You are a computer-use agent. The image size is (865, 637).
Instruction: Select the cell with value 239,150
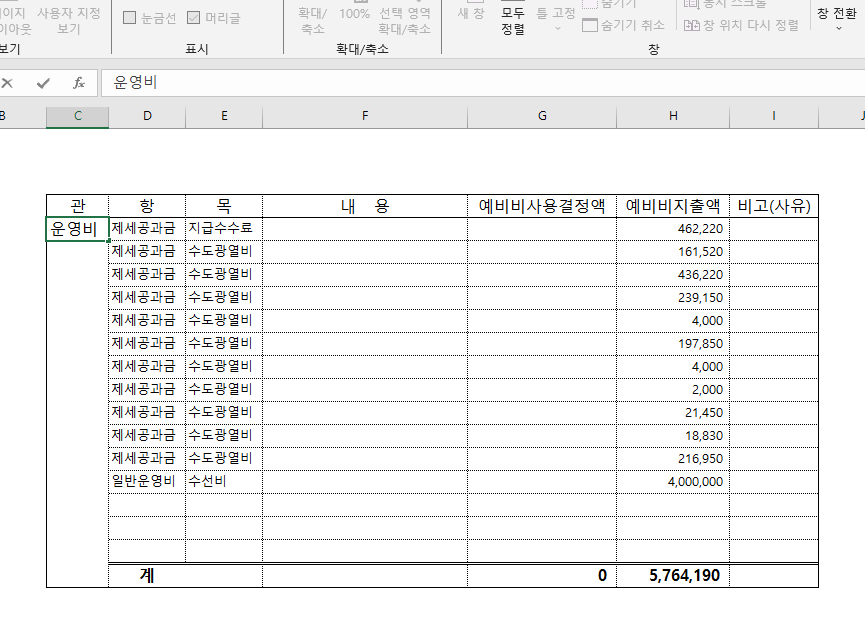tap(673, 297)
